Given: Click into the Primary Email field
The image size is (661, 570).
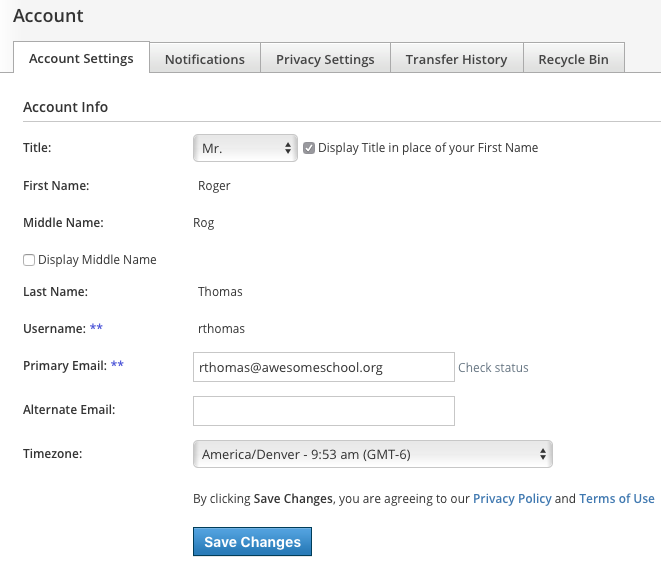Looking at the screenshot, I should (x=323, y=367).
